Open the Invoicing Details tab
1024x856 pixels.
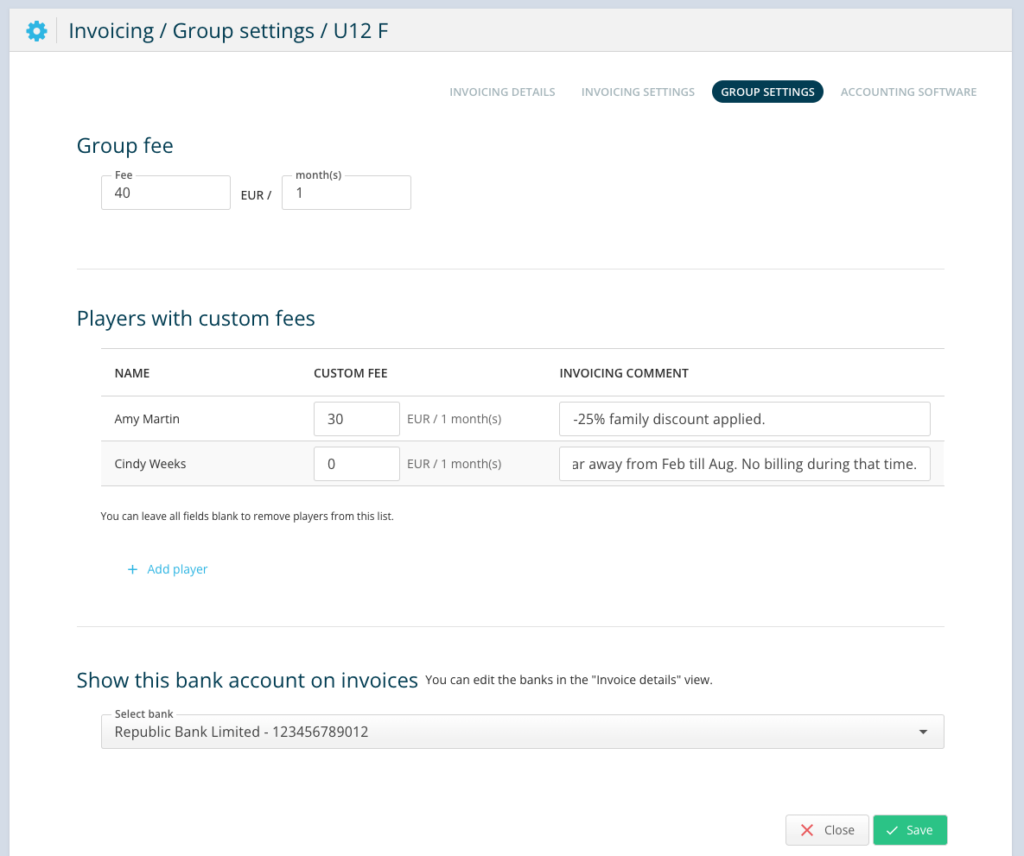coord(502,92)
